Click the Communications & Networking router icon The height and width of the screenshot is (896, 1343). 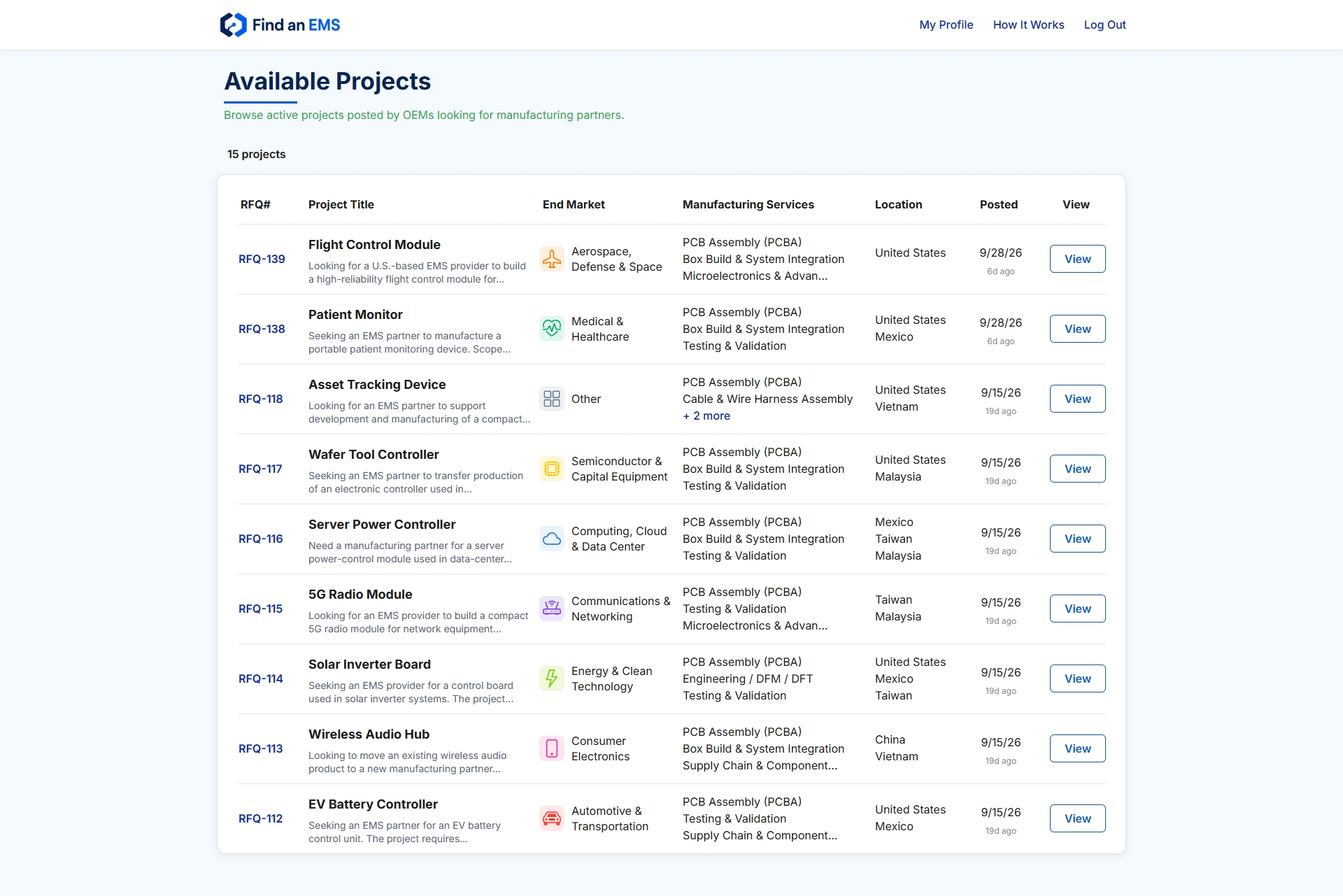point(552,609)
